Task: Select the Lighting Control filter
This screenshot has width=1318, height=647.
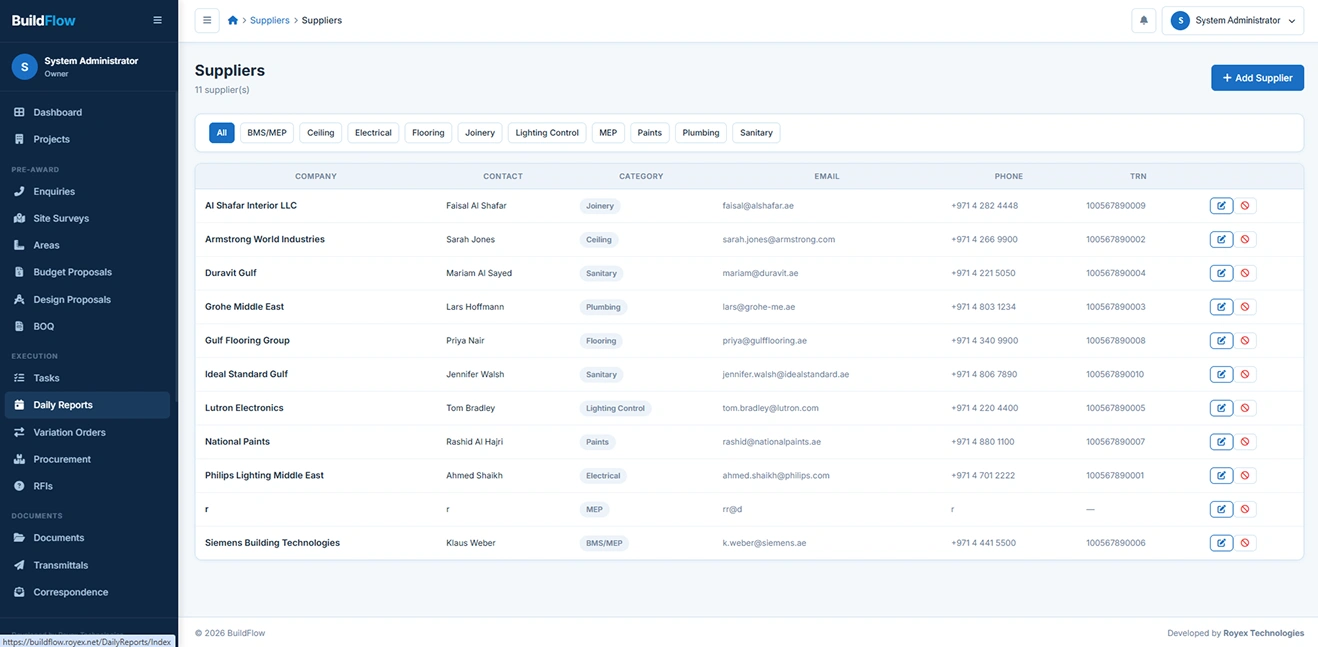Action: pos(547,133)
